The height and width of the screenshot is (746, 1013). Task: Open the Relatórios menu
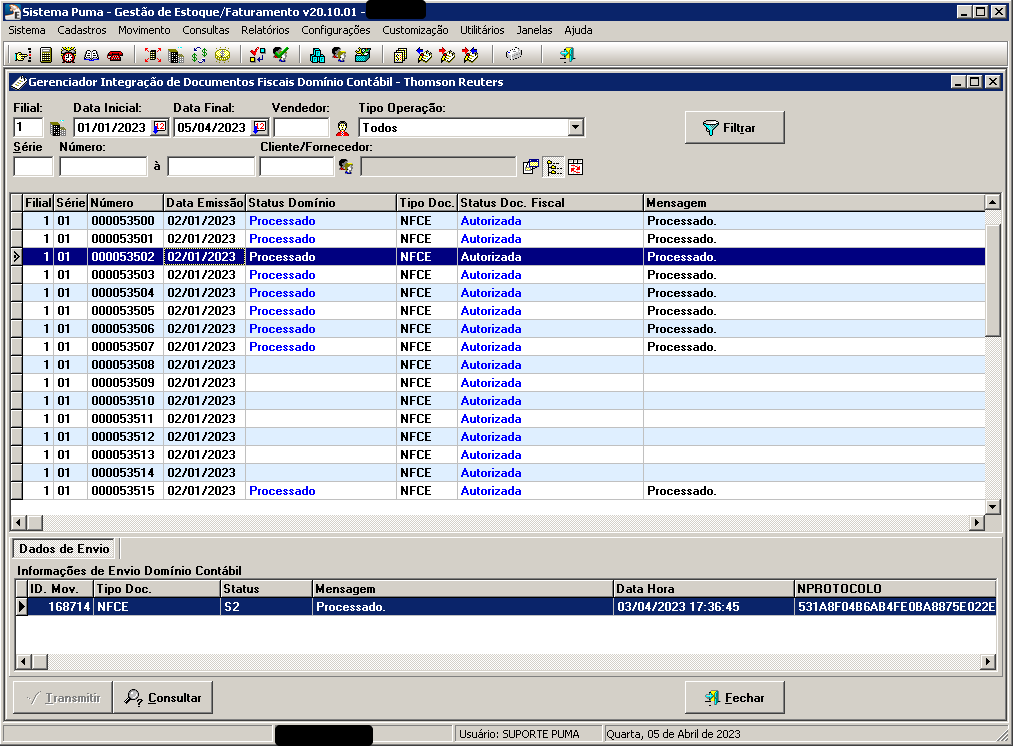point(265,30)
